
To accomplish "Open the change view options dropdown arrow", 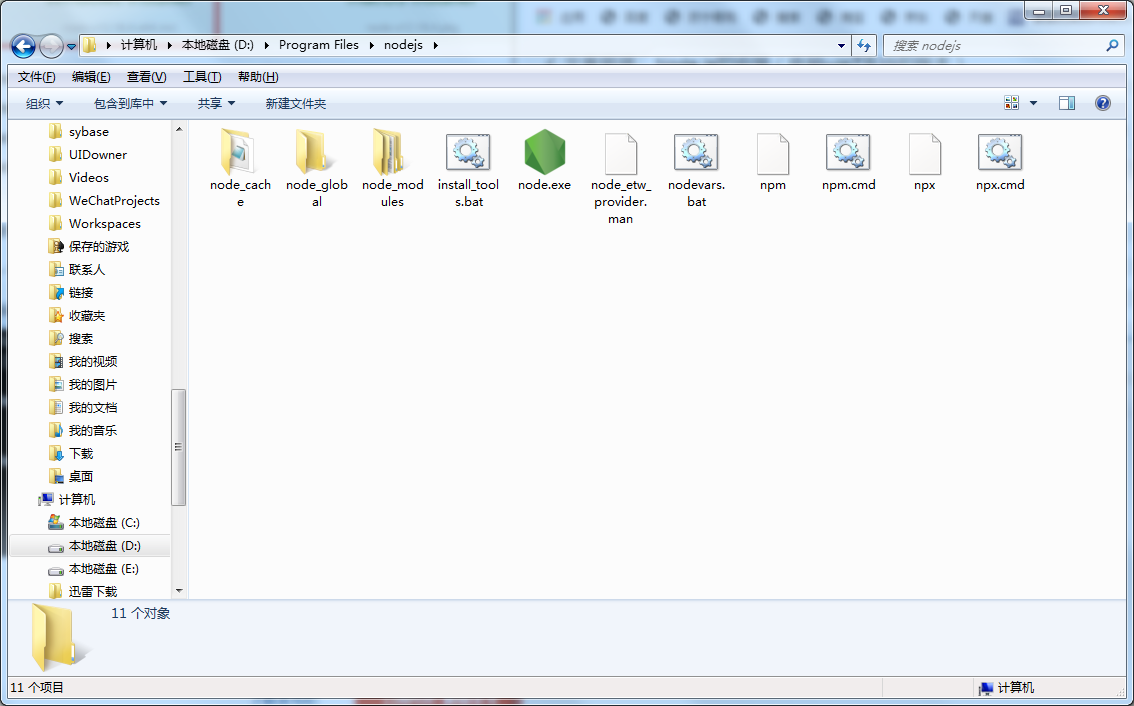I will point(1033,103).
